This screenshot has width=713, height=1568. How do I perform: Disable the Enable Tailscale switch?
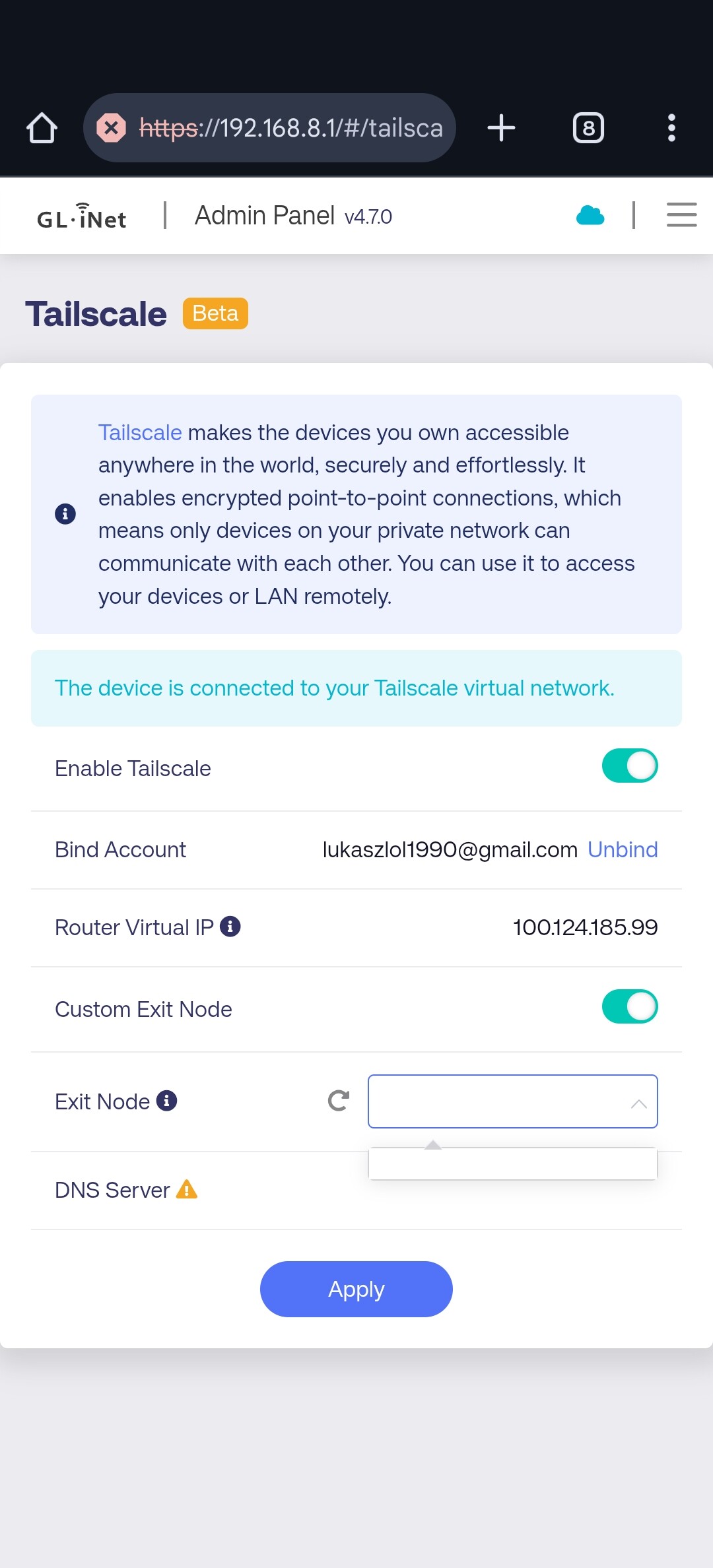[x=629, y=766]
